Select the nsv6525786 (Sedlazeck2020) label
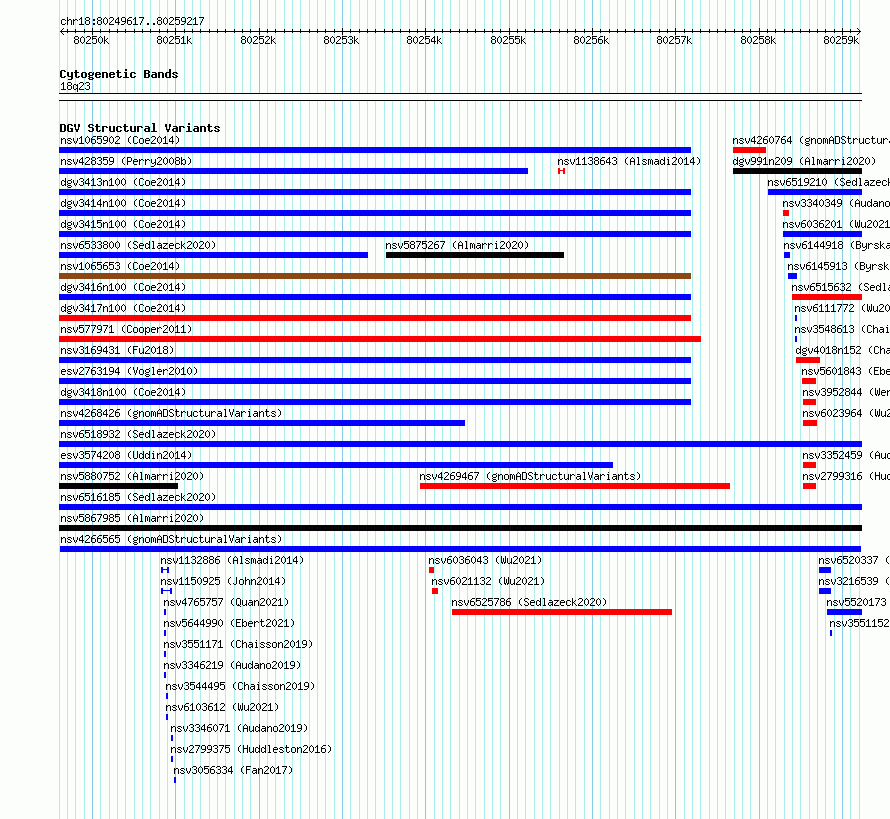Screen dimensions: 890x819 tap(529, 602)
